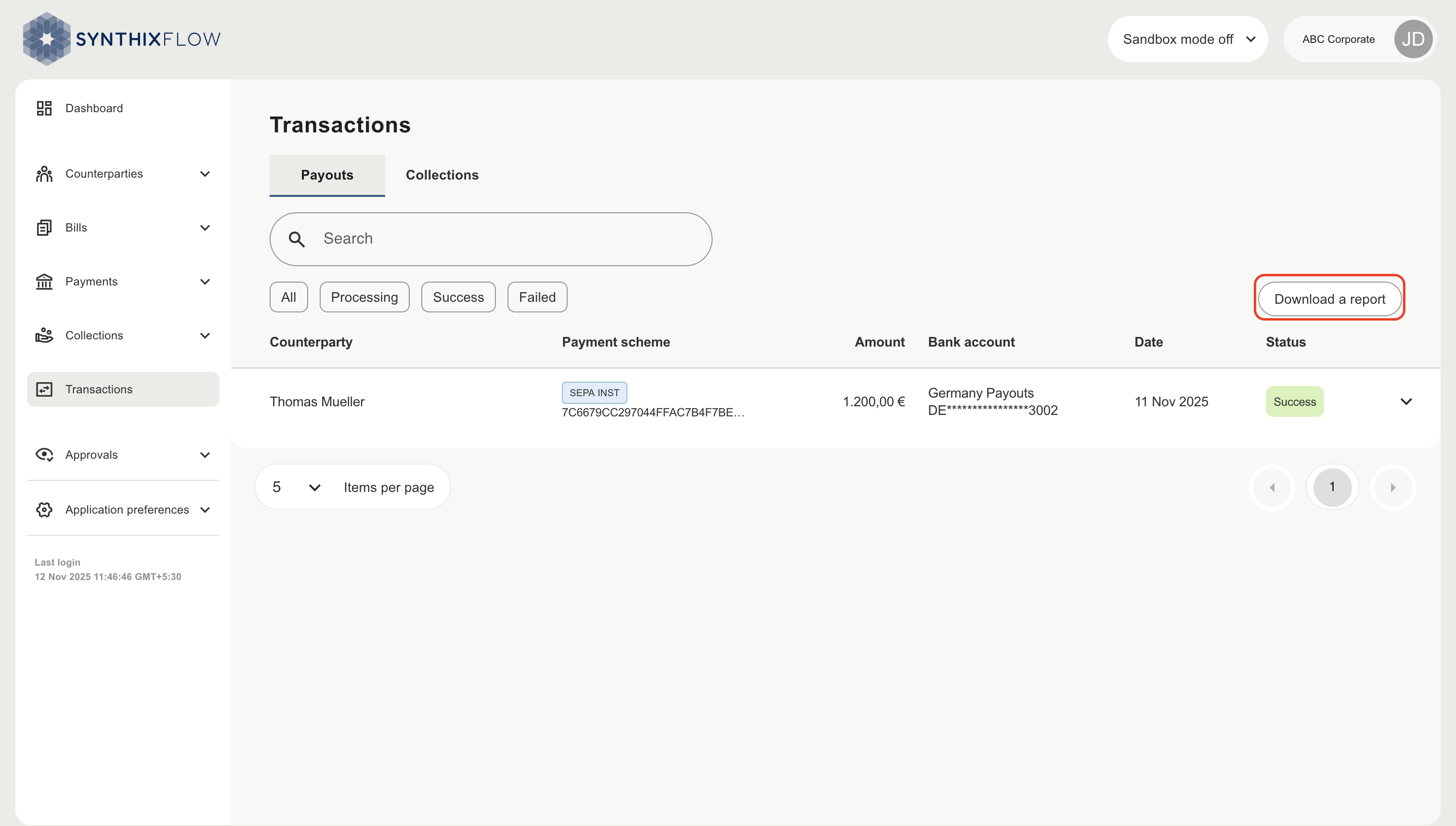The height and width of the screenshot is (826, 1456).
Task: Select Transactions in sidebar
Action: 123,389
